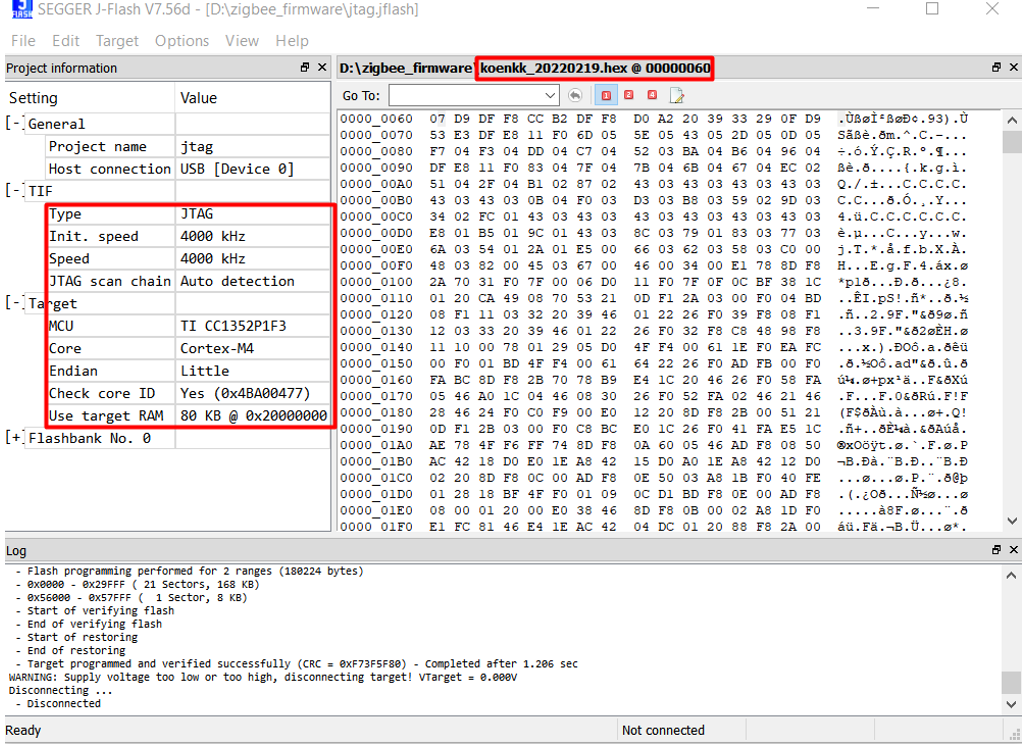Click the SEGGER J-Flash app icon in title bar
Viewport: 1022px width, 744px height.
(22, 9)
